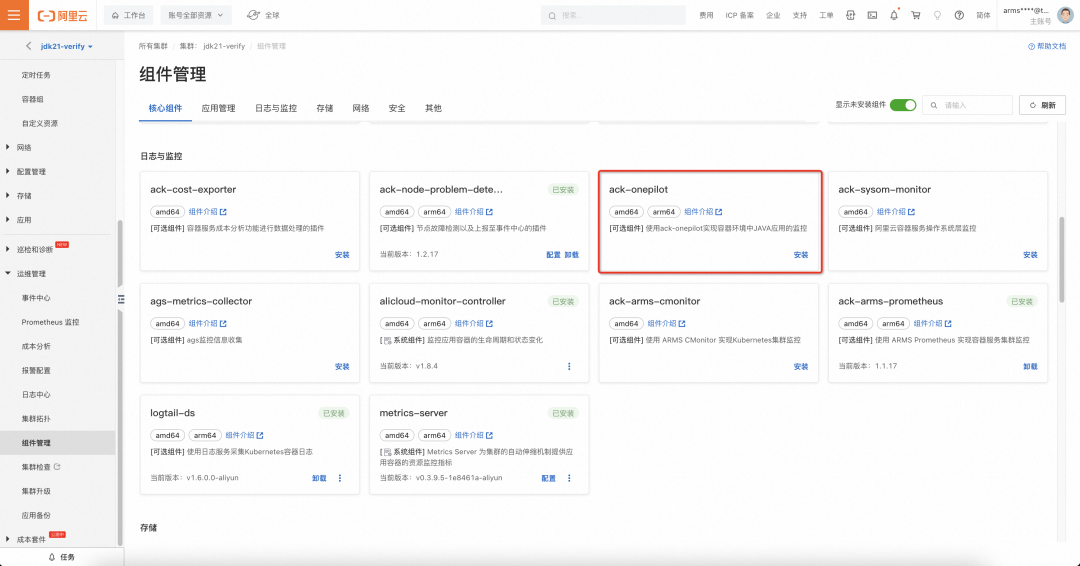Open the API debugging brackets icon in the top bar

click(x=851, y=15)
